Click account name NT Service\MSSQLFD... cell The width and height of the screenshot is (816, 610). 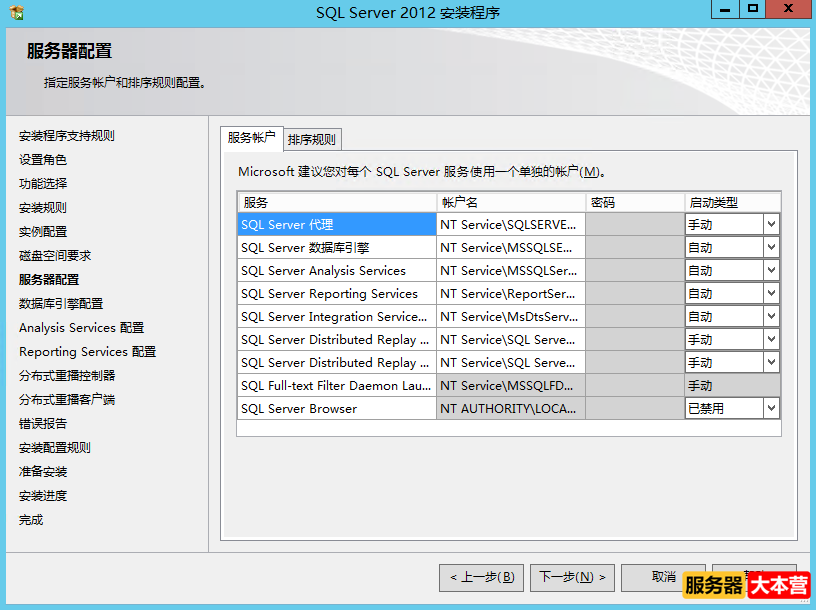click(511, 385)
